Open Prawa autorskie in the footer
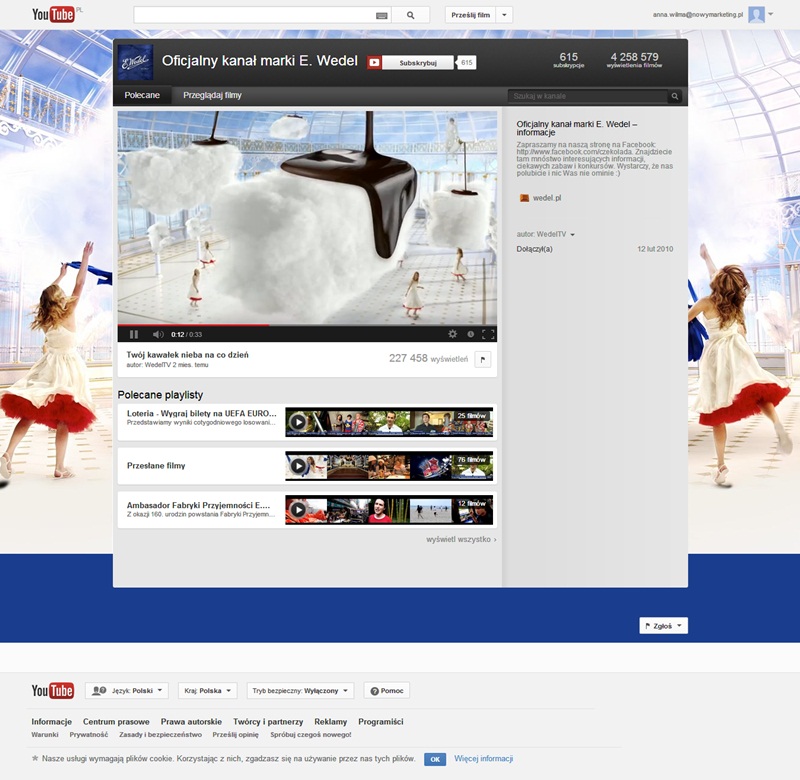This screenshot has width=800, height=780. tap(191, 722)
